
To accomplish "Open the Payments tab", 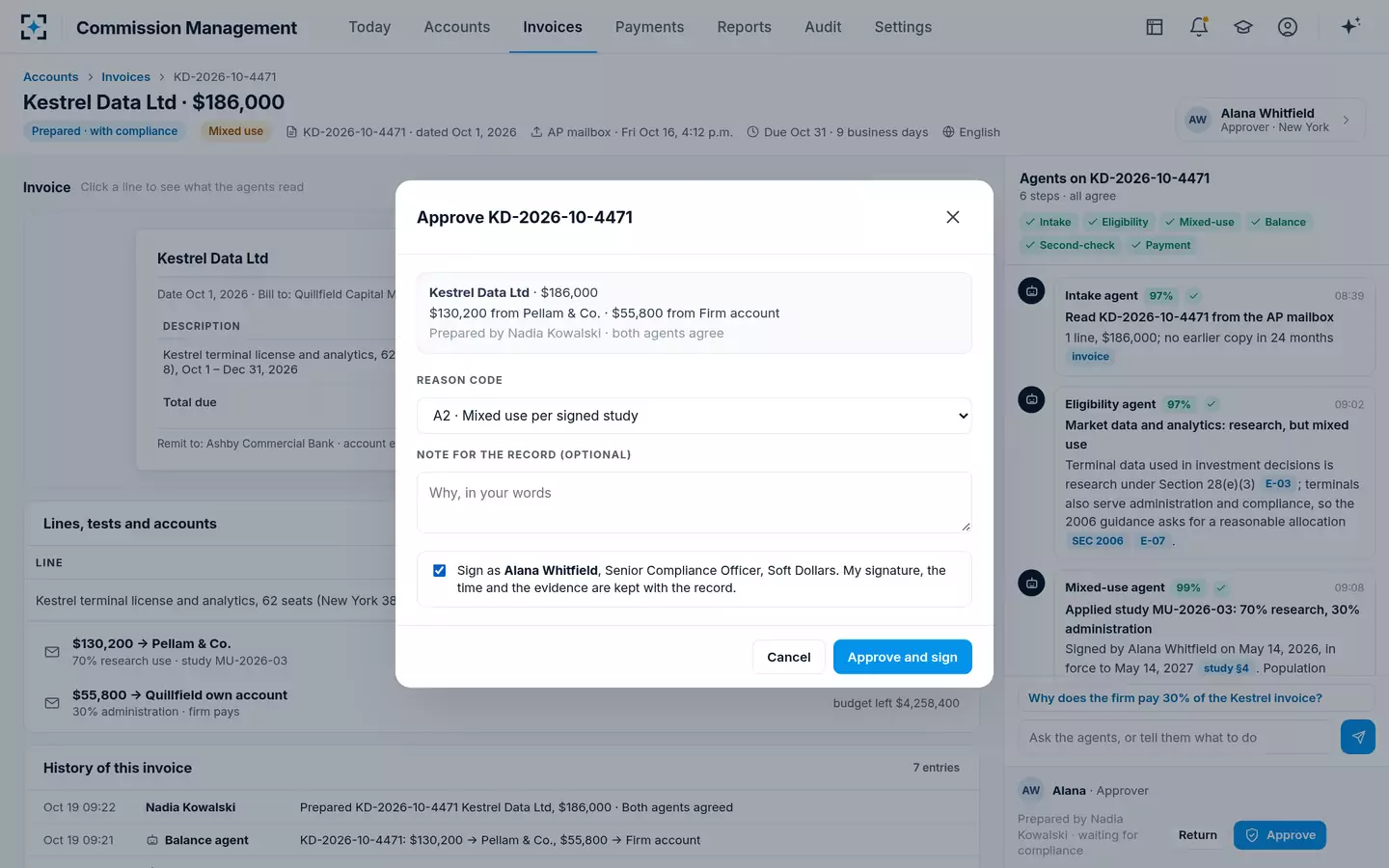I will pyautogui.click(x=649, y=27).
